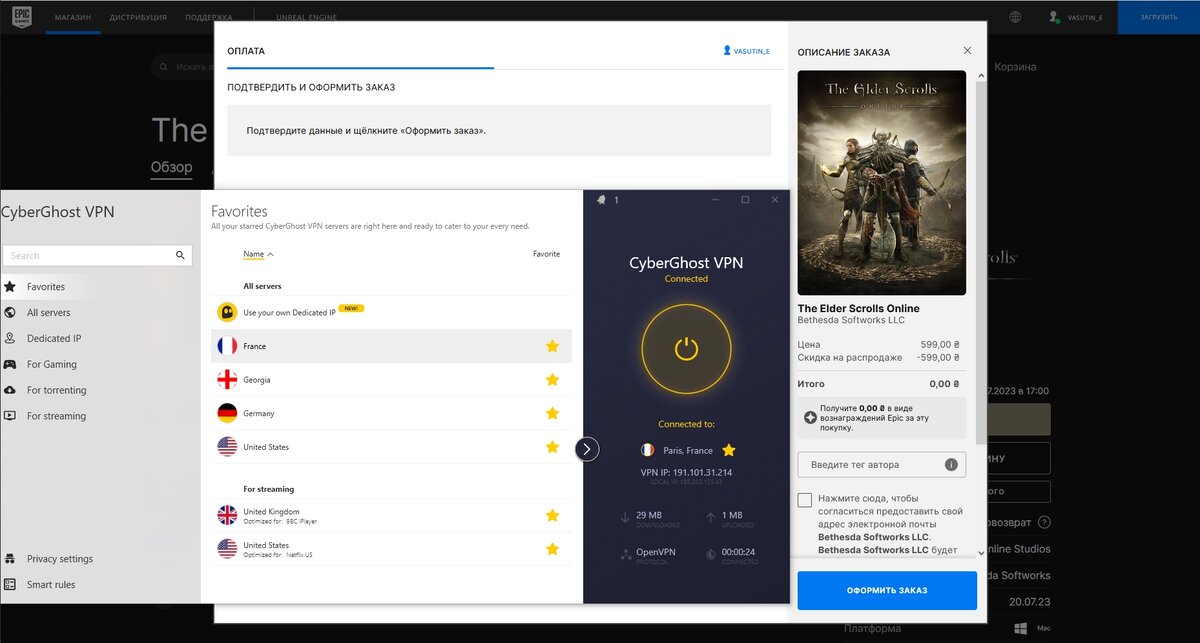Check the Bethesda email sharing checkbox
This screenshot has width=1200, height=643.
click(805, 500)
